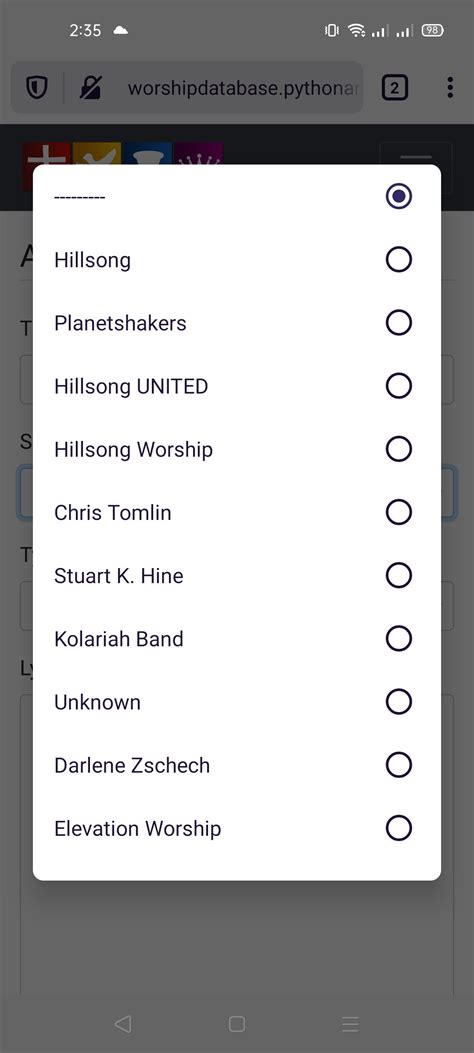Screen dimensions: 474x1053
Task: Open the browser three-dot overflow menu
Action: 450,87
